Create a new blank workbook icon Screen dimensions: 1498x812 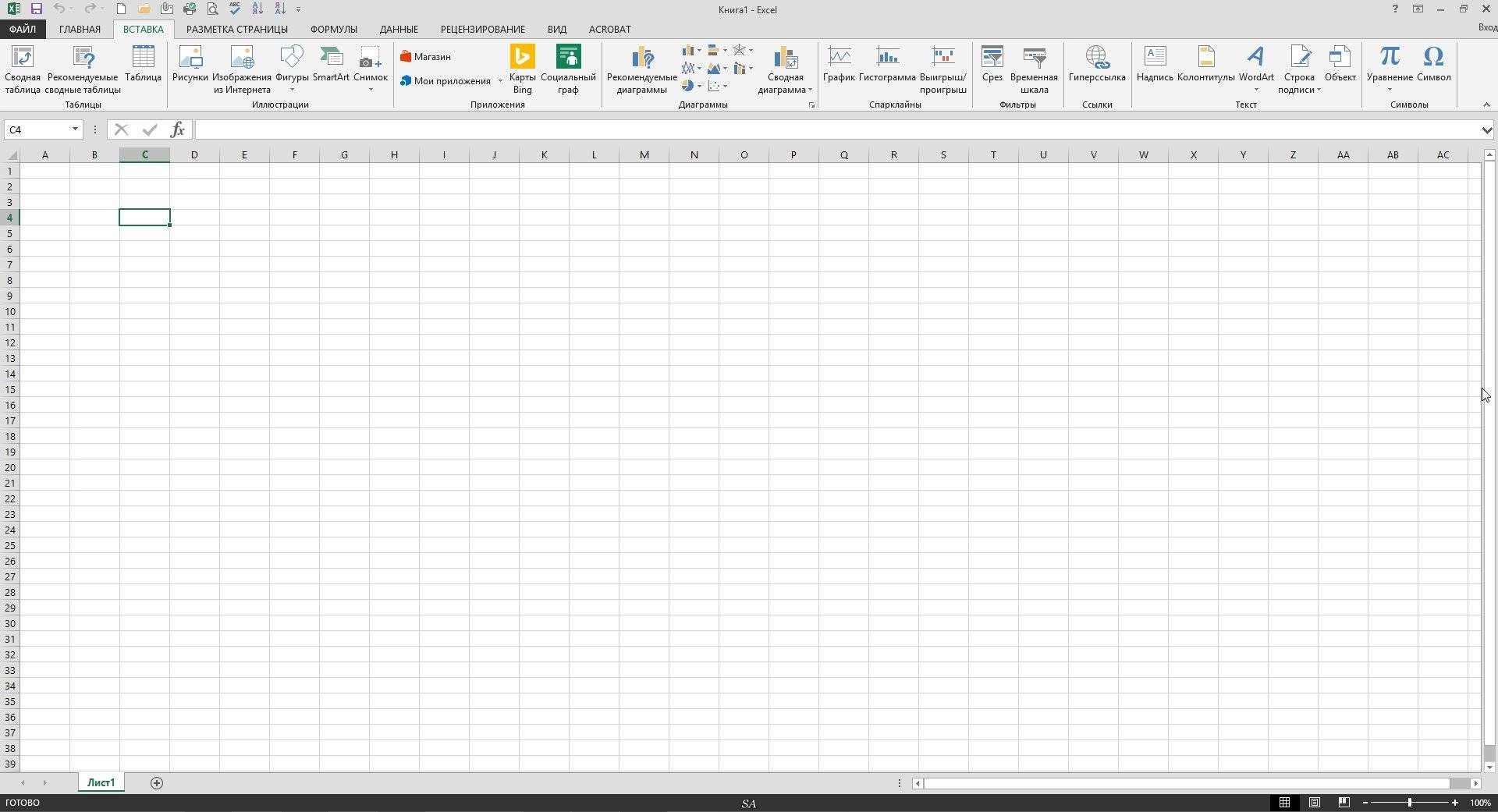pyautogui.click(x=121, y=9)
